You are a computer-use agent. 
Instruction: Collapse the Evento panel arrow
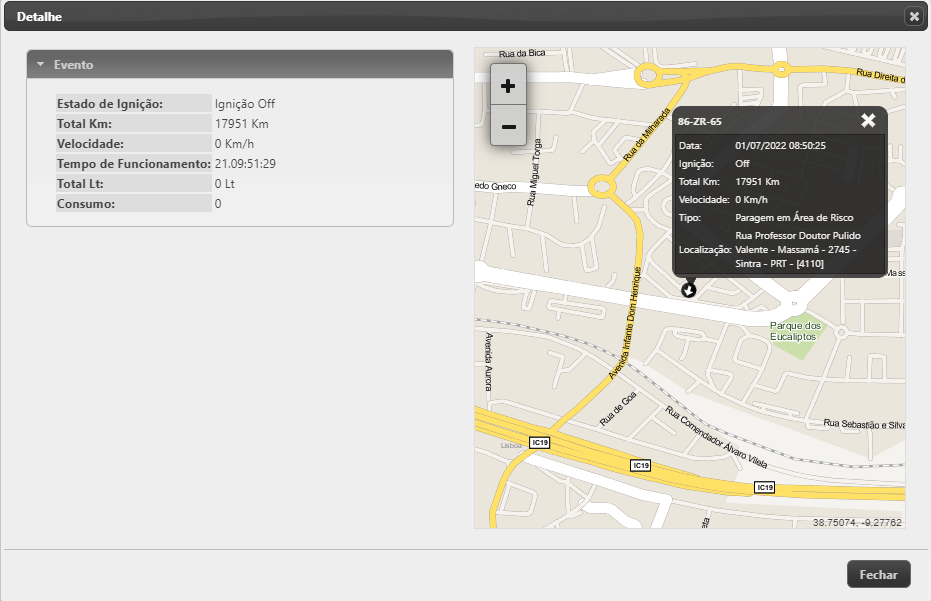[x=40, y=64]
